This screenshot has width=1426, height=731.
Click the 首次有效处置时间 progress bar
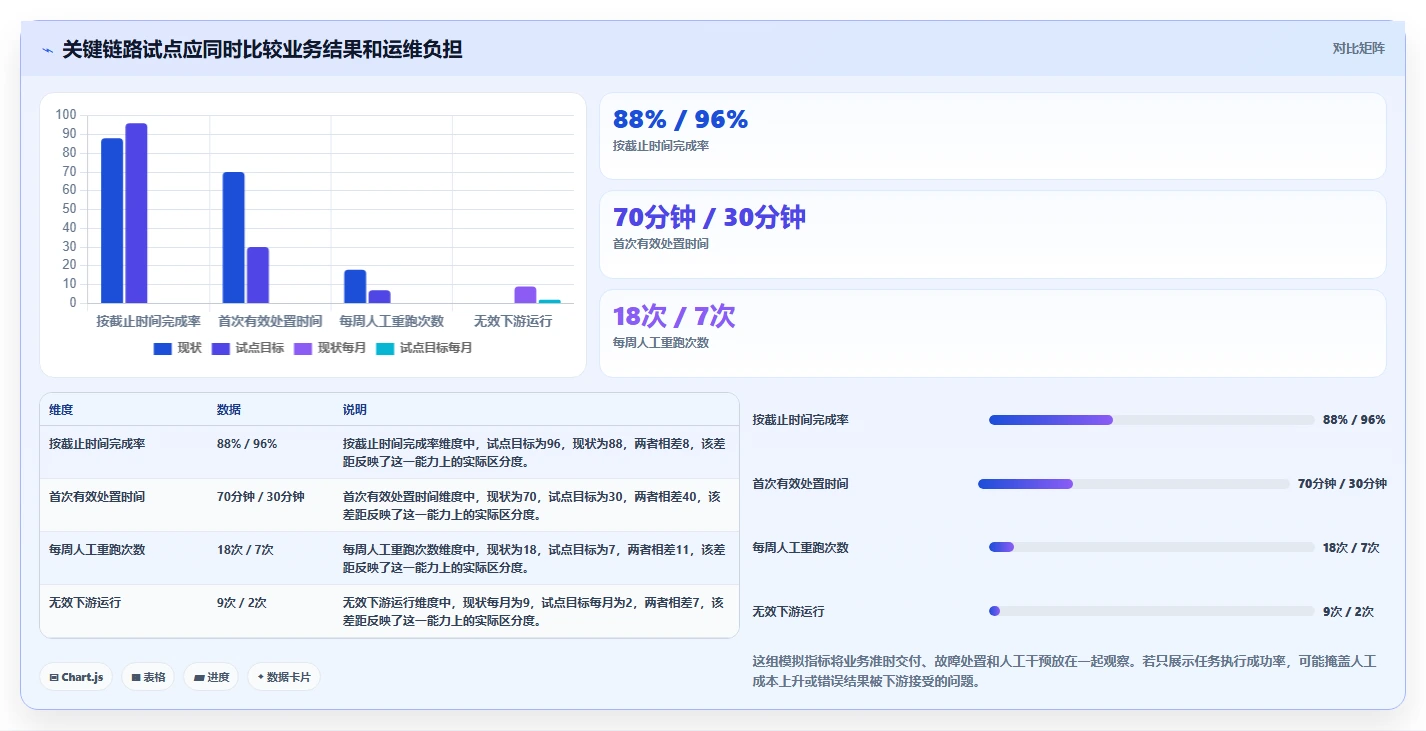(x=1134, y=484)
